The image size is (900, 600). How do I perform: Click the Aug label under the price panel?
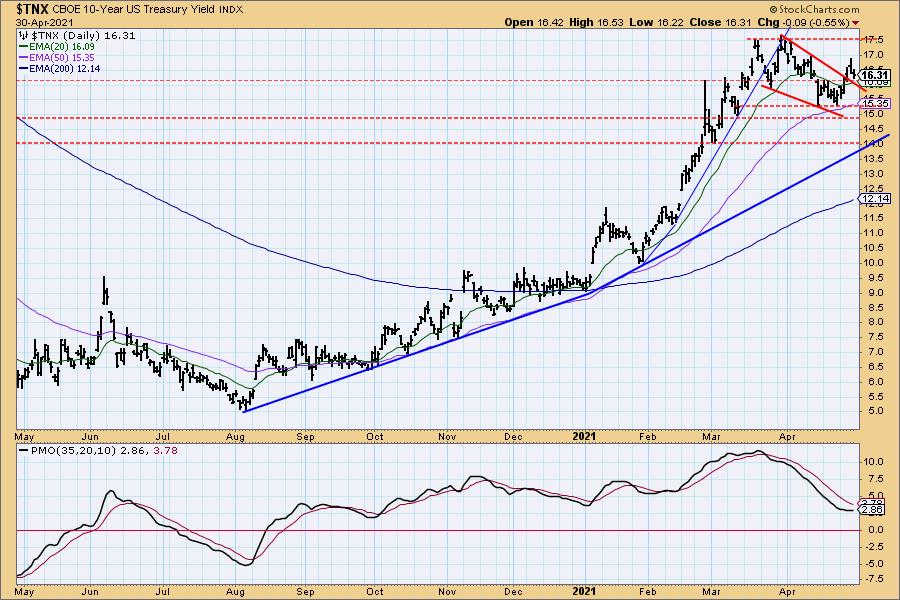tap(235, 437)
